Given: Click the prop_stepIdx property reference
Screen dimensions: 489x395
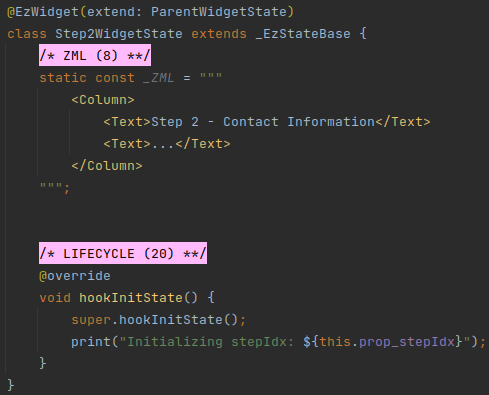Looking at the screenshot, I should 407,342.
